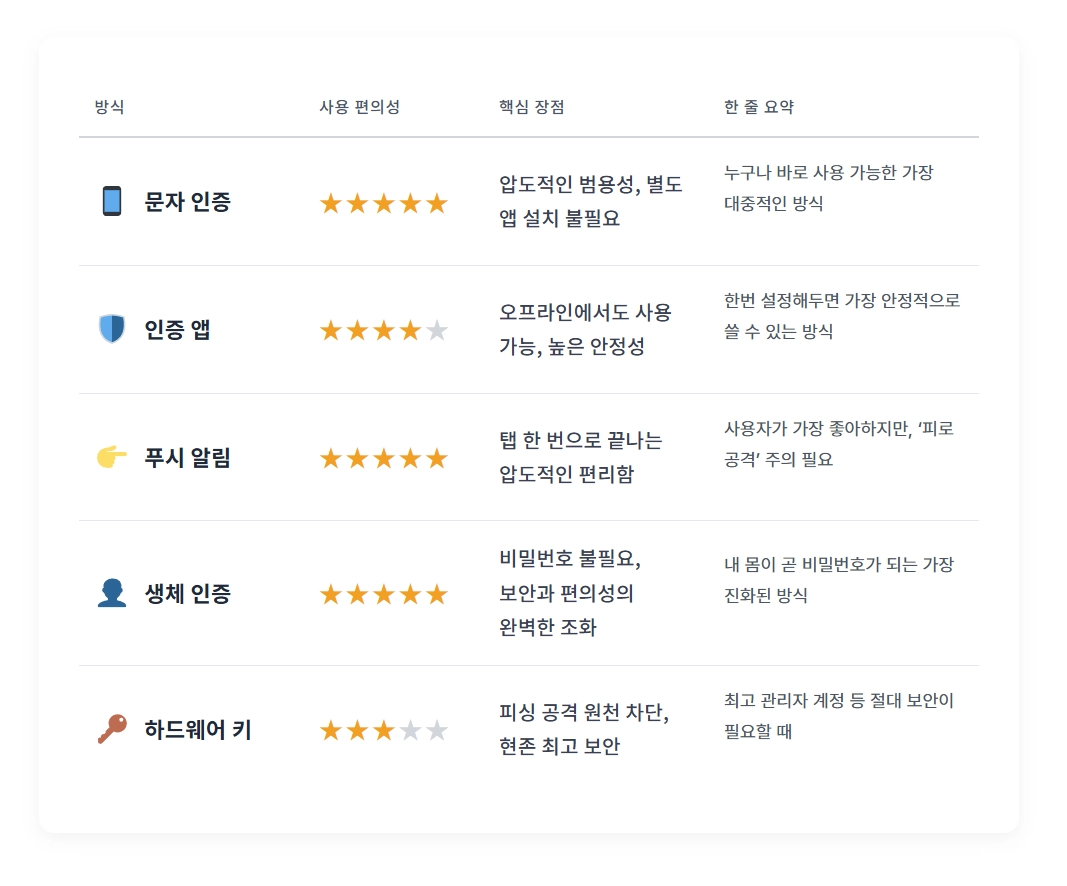Click the five-star rating for 생체 인증

[x=384, y=594]
